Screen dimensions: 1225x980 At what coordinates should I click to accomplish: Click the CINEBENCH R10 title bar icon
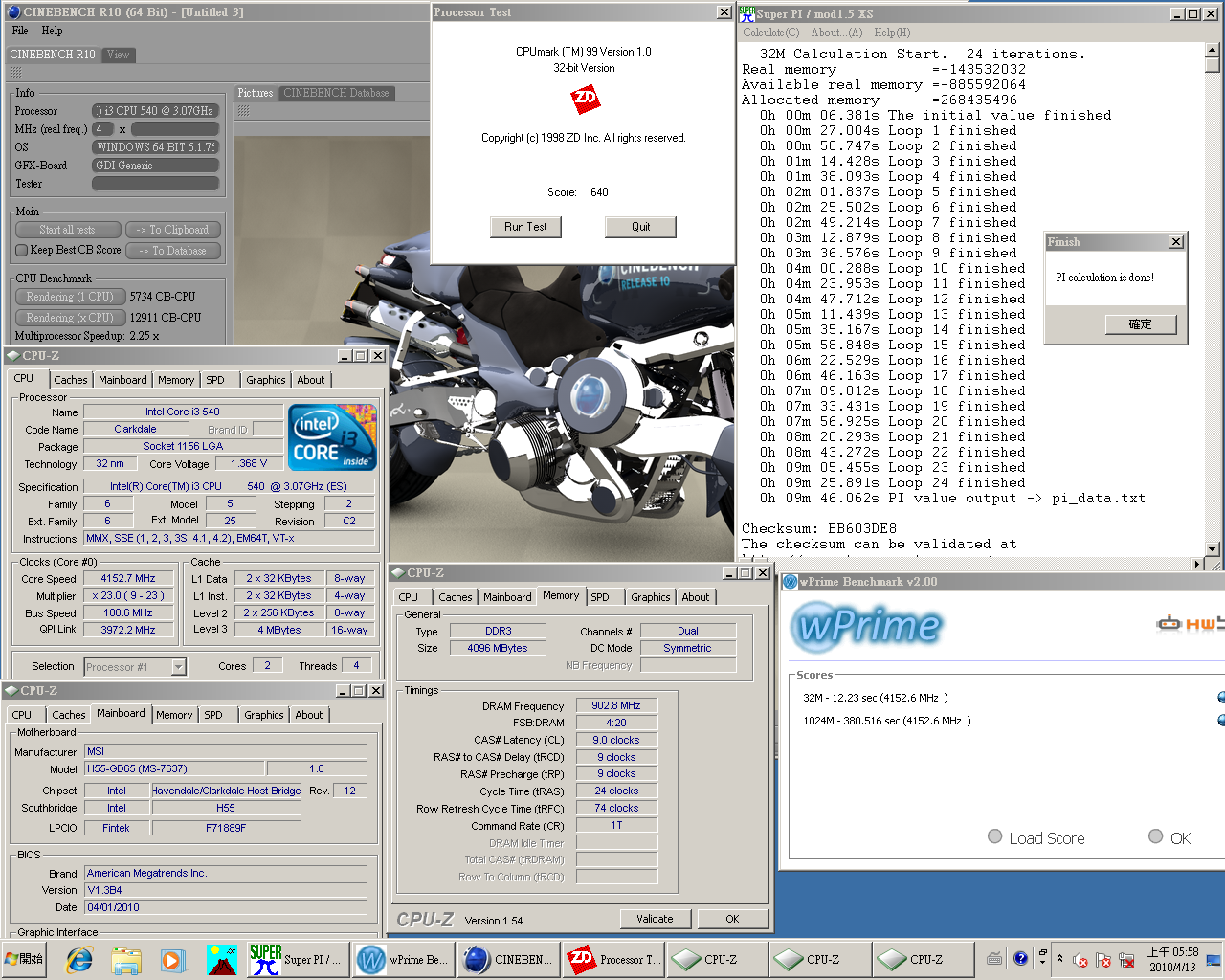(12, 12)
